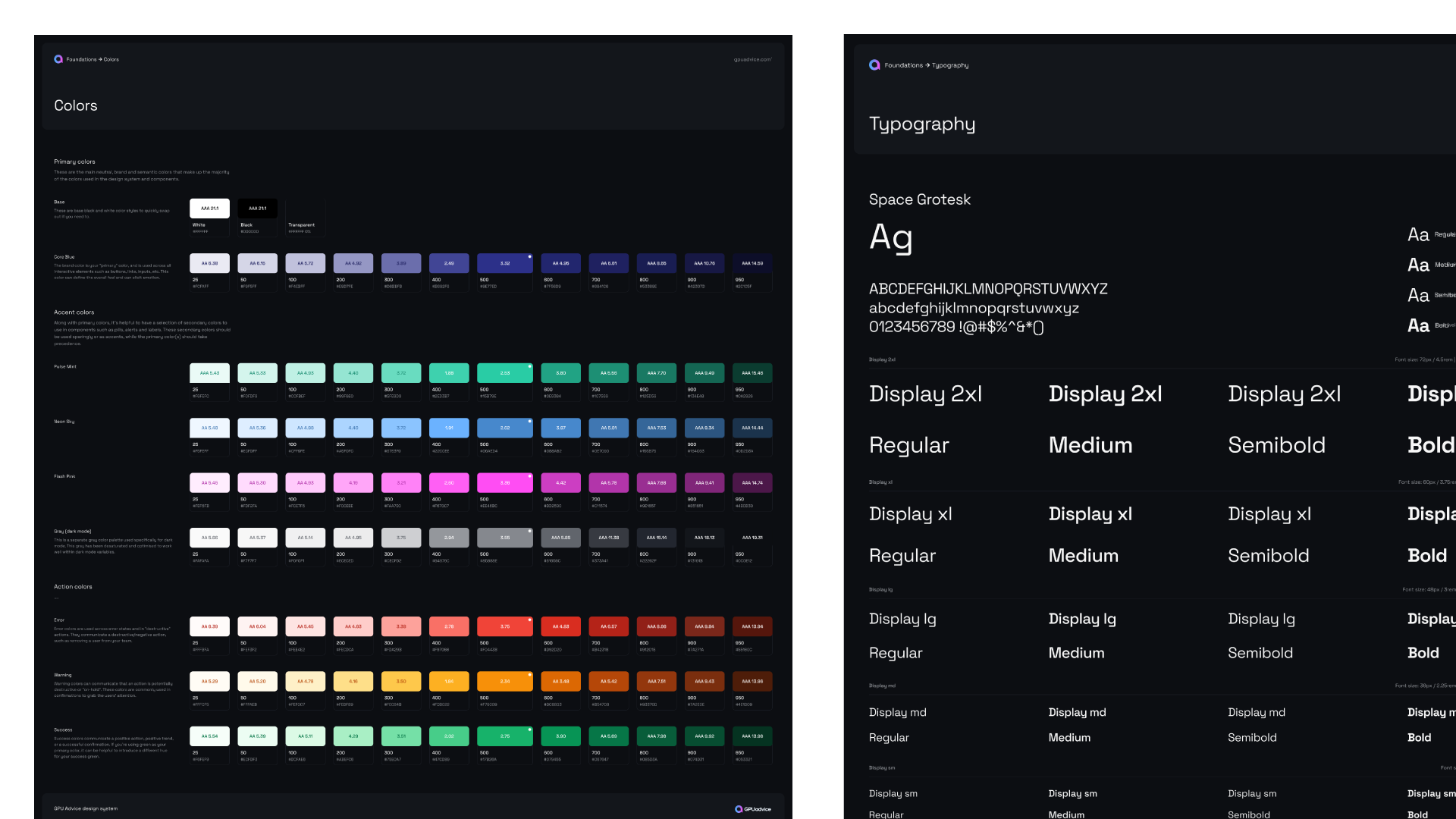The image size is (1456, 819).
Task: Click the logo icon beside Foundations → Colors
Action: click(x=58, y=59)
